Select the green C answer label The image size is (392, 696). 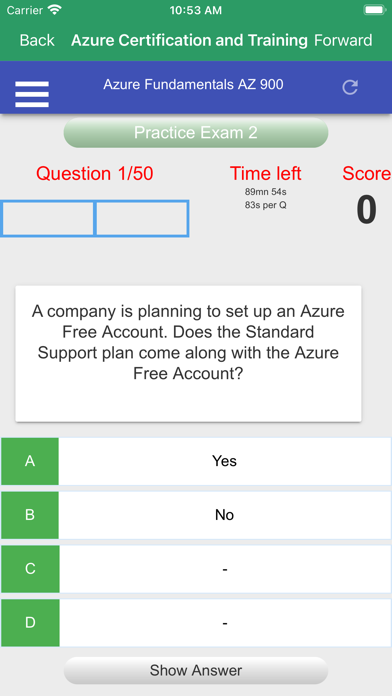pyautogui.click(x=30, y=569)
